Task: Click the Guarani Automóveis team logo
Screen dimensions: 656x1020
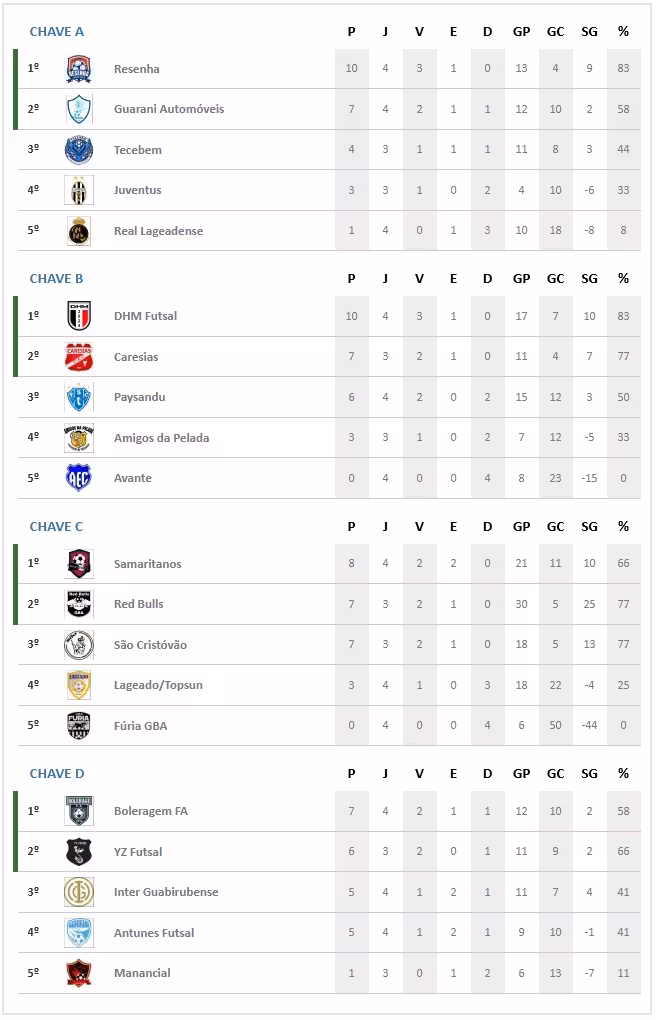Action: (79, 109)
